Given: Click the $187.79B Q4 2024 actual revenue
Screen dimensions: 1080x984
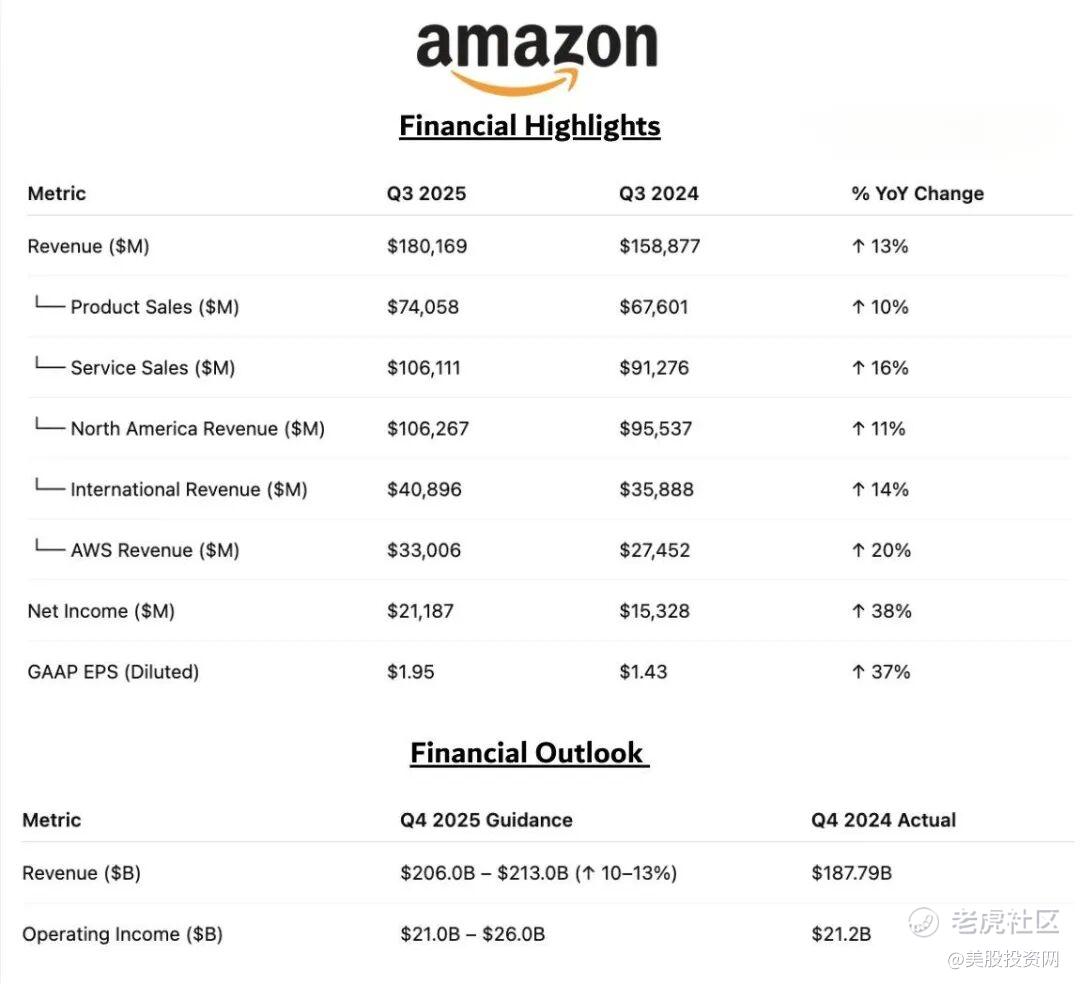Looking at the screenshot, I should [x=851, y=873].
